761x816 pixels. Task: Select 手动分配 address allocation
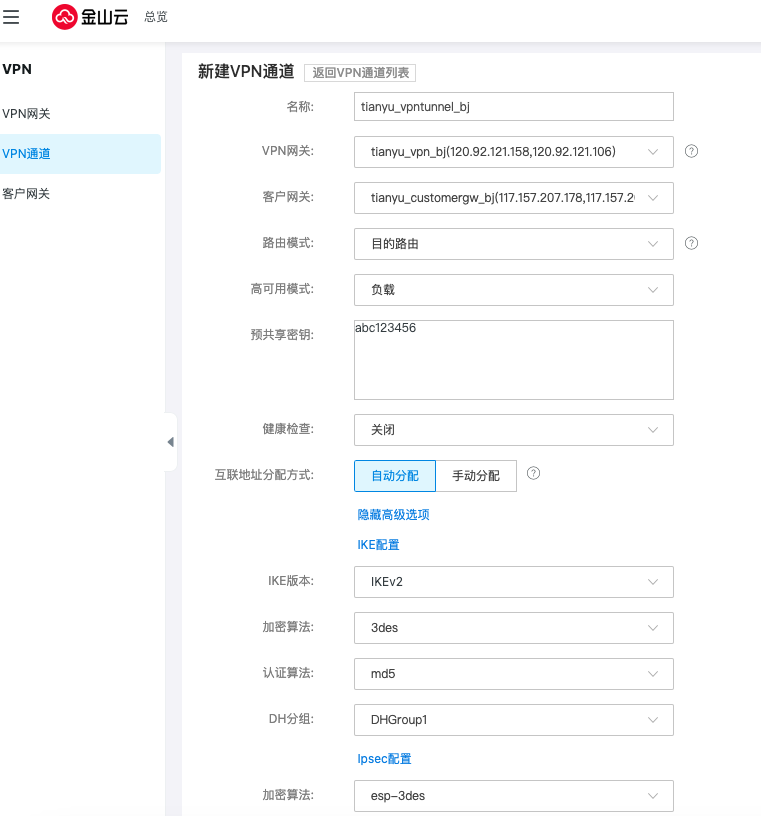tap(476, 476)
